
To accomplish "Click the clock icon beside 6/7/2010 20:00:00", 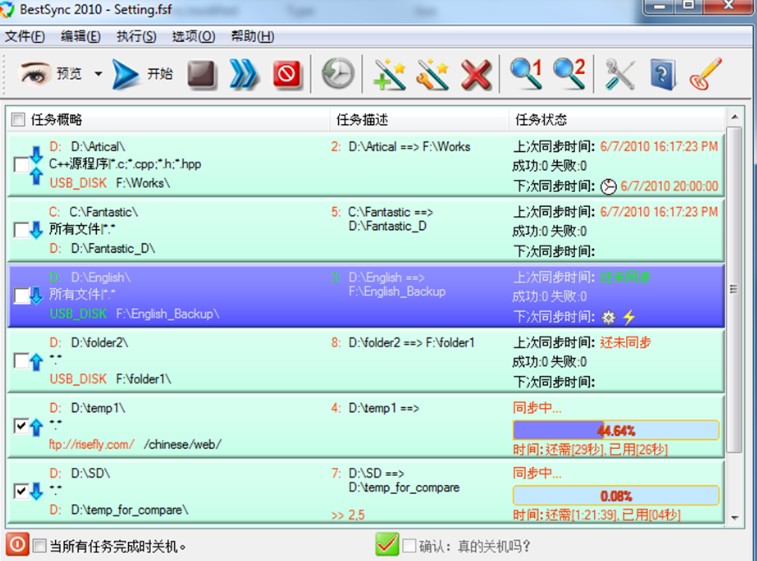I will [608, 186].
